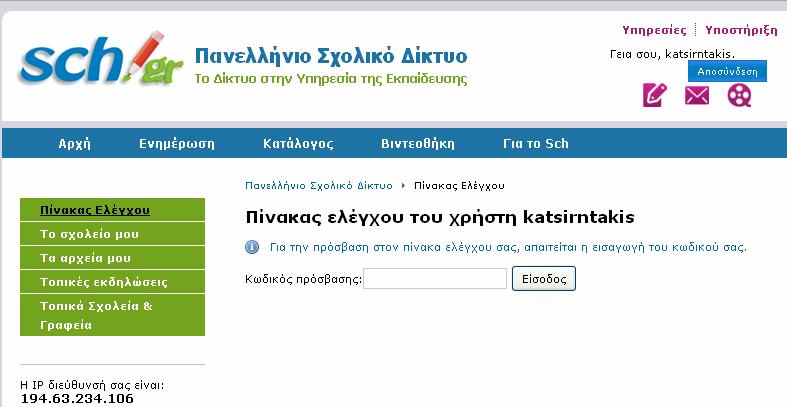Viewport: 787px width, 407px height.
Task: Click the Πίνακας Ελέγχου breadcrumb text
Action: (459, 186)
